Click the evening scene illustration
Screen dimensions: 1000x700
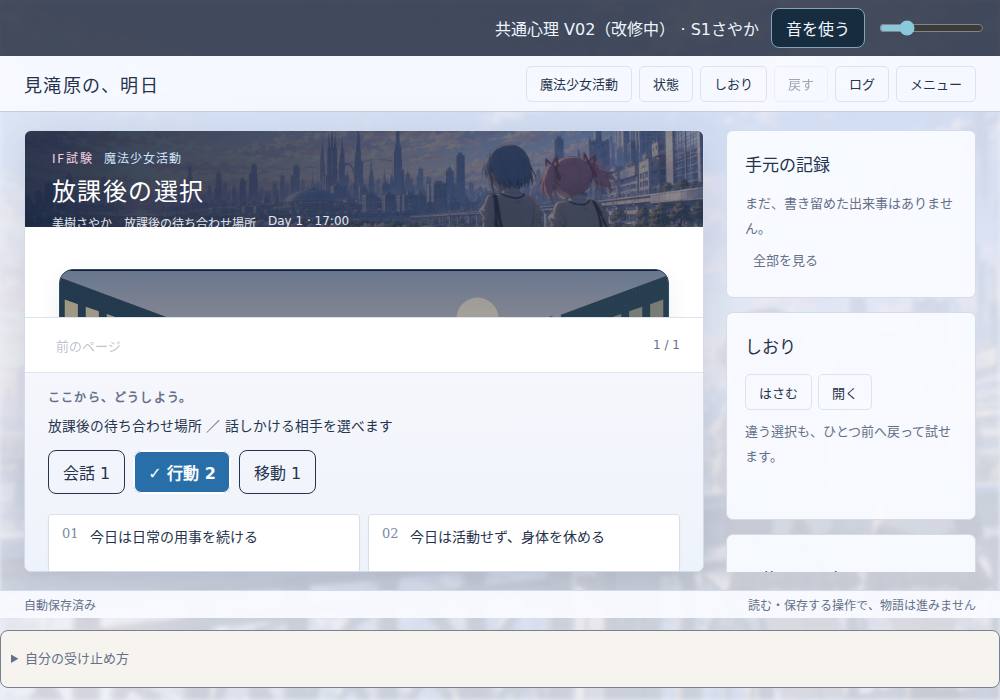(364, 293)
